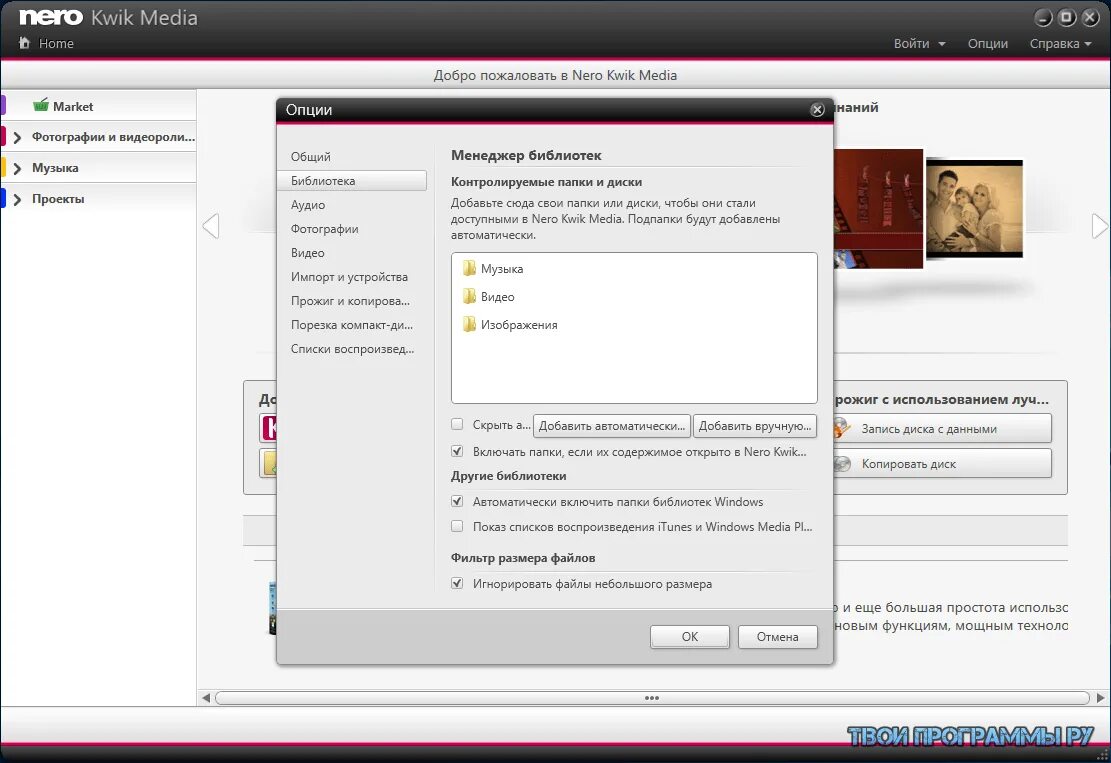Click the next carousel arrow on the right
The height and width of the screenshot is (763, 1111).
coord(1100,226)
